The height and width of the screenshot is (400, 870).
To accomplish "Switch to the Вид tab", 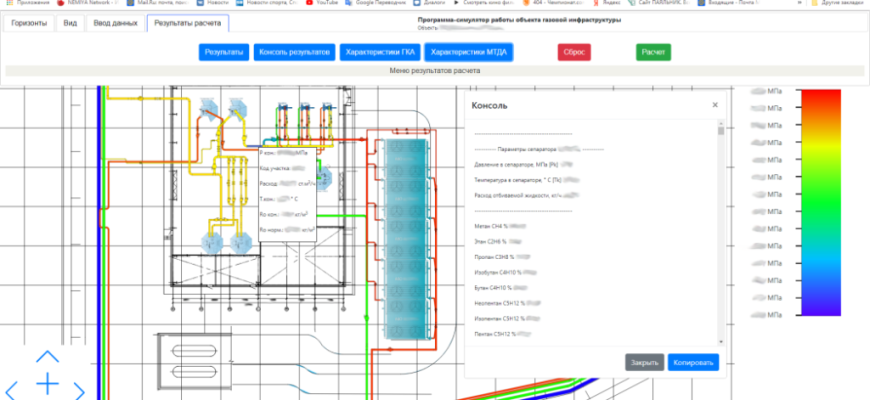I will pos(69,22).
